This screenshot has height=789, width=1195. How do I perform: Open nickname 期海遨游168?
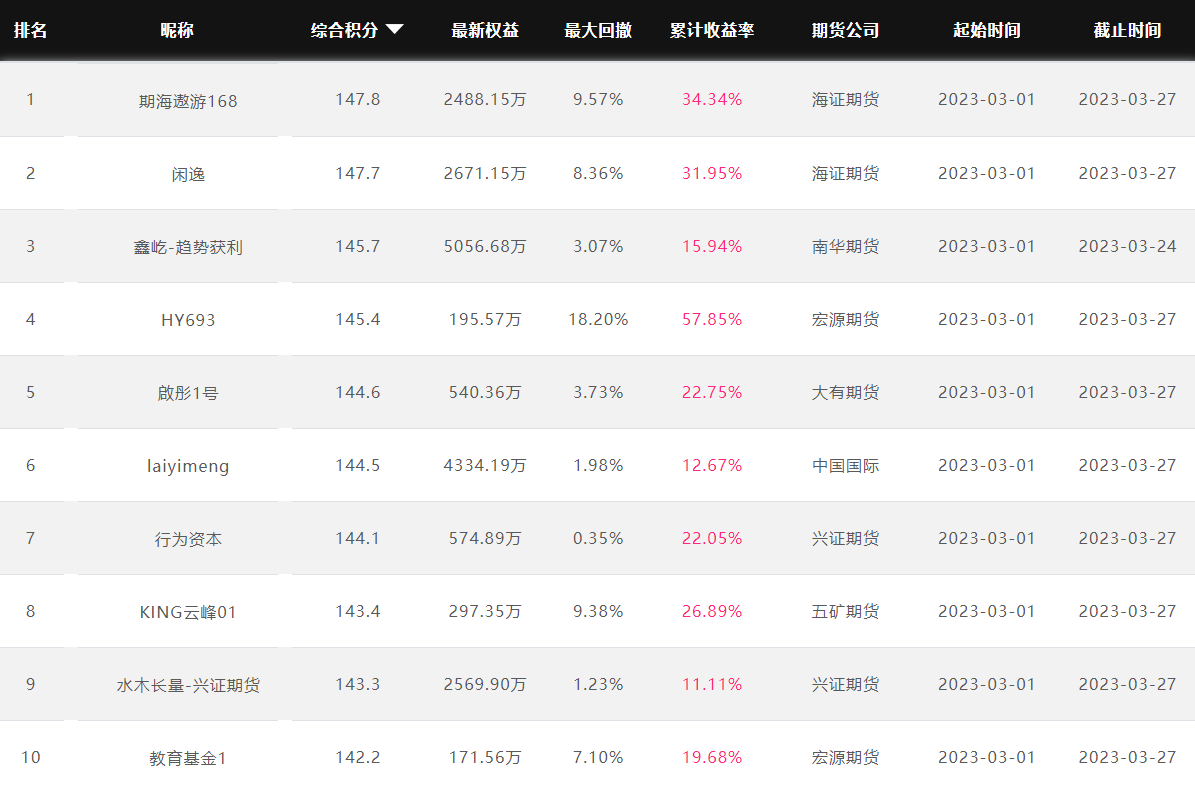(x=188, y=101)
